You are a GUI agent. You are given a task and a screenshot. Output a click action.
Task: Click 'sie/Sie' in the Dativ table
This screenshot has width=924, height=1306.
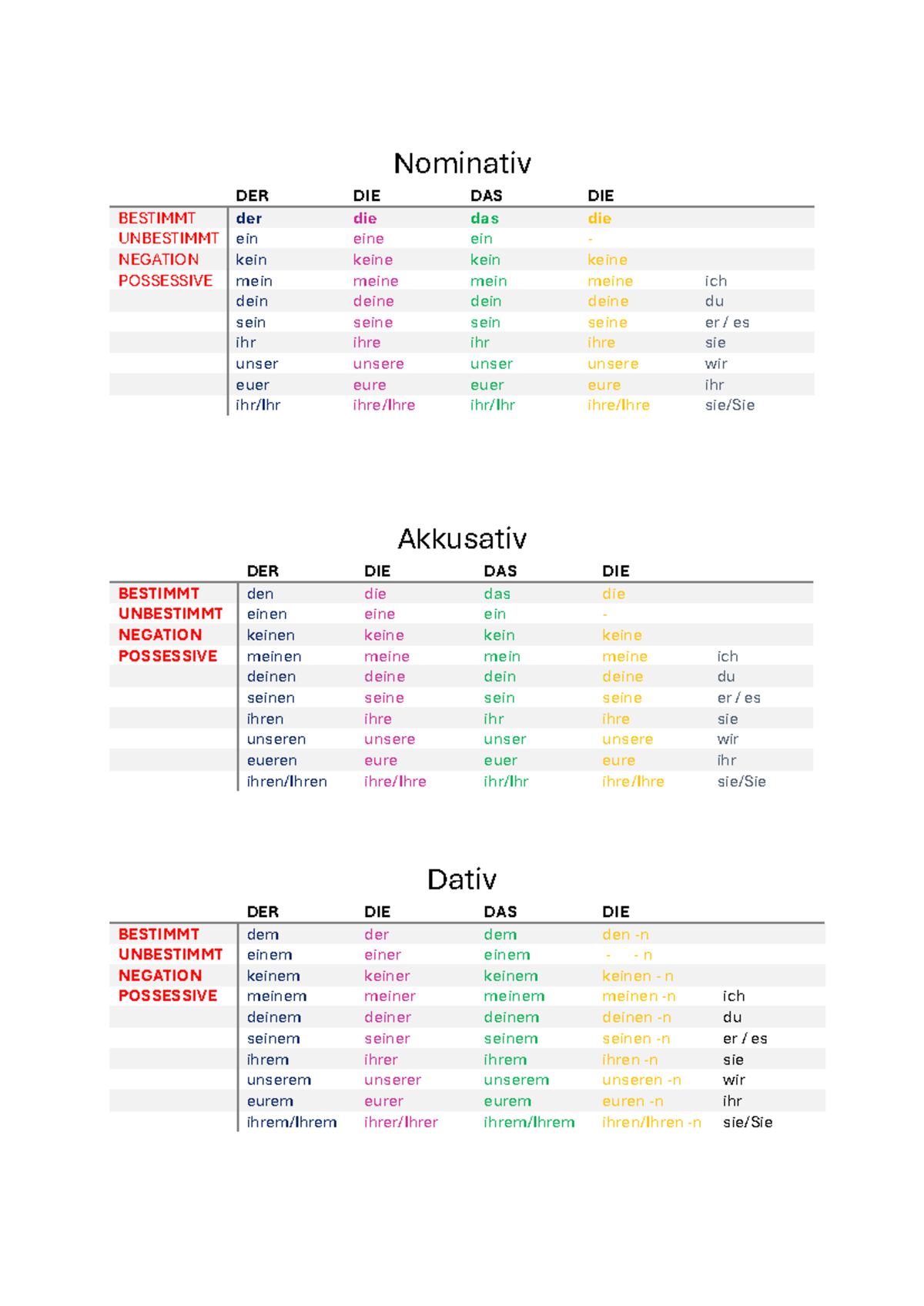pos(747,1122)
